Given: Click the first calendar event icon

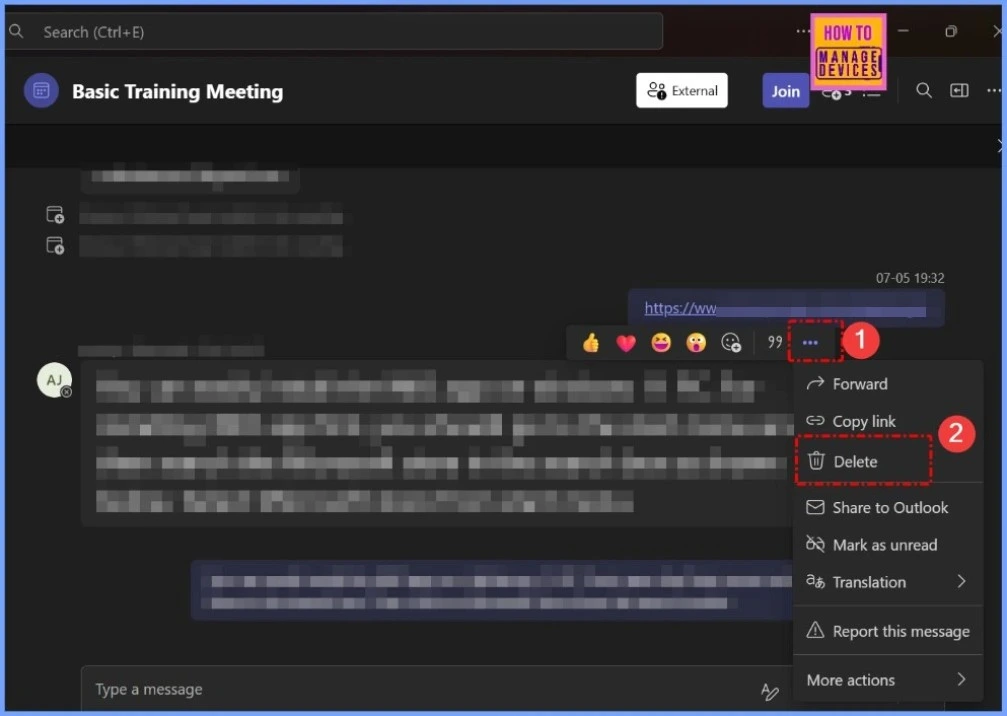Looking at the screenshot, I should (55, 214).
